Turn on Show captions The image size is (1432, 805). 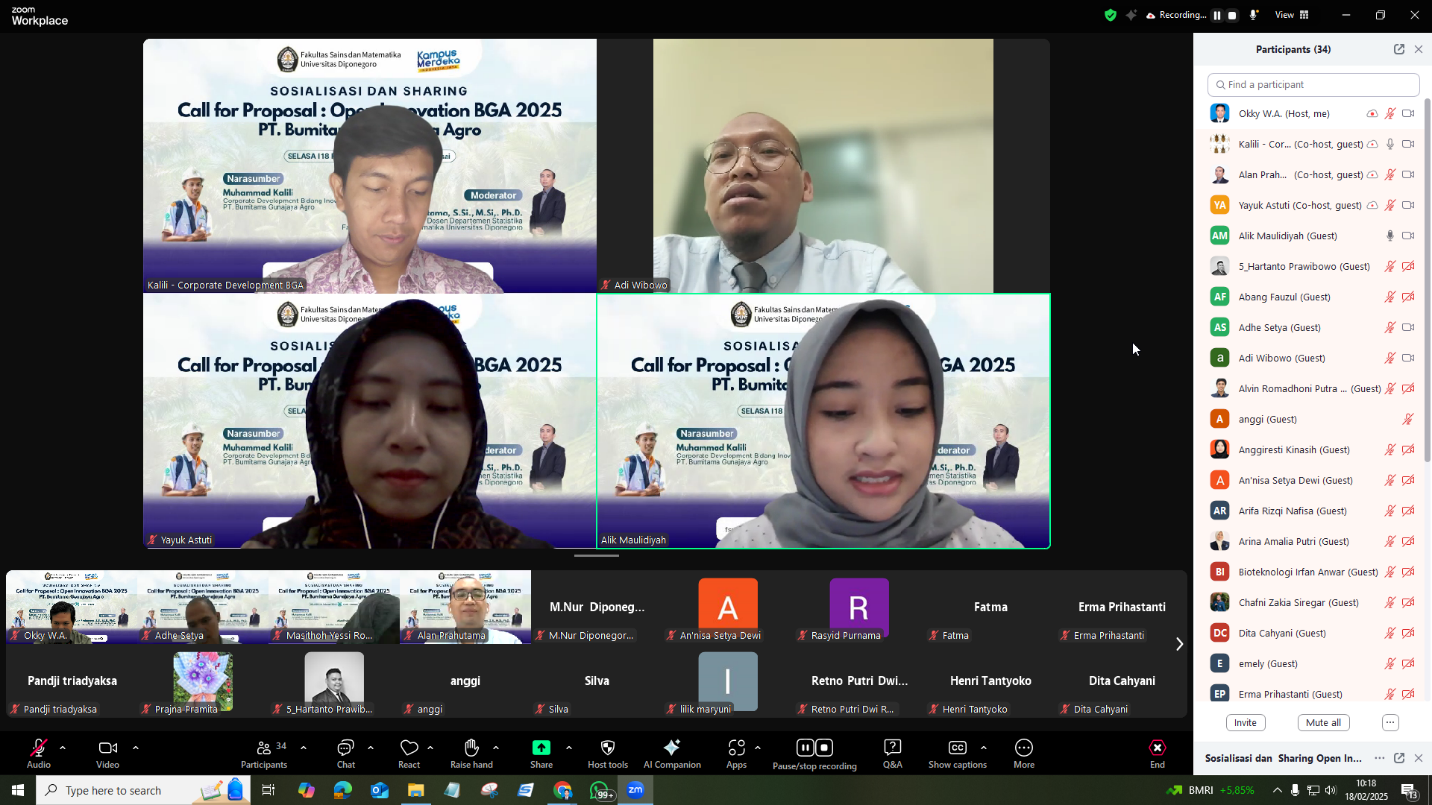957,753
